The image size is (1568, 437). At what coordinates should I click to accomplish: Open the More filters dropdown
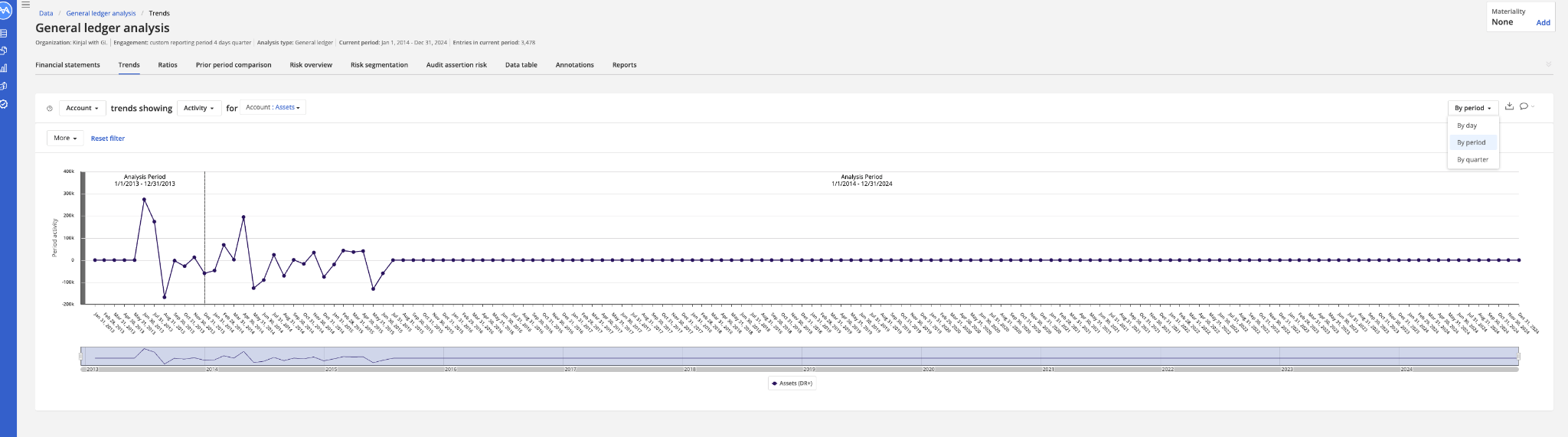[x=65, y=138]
